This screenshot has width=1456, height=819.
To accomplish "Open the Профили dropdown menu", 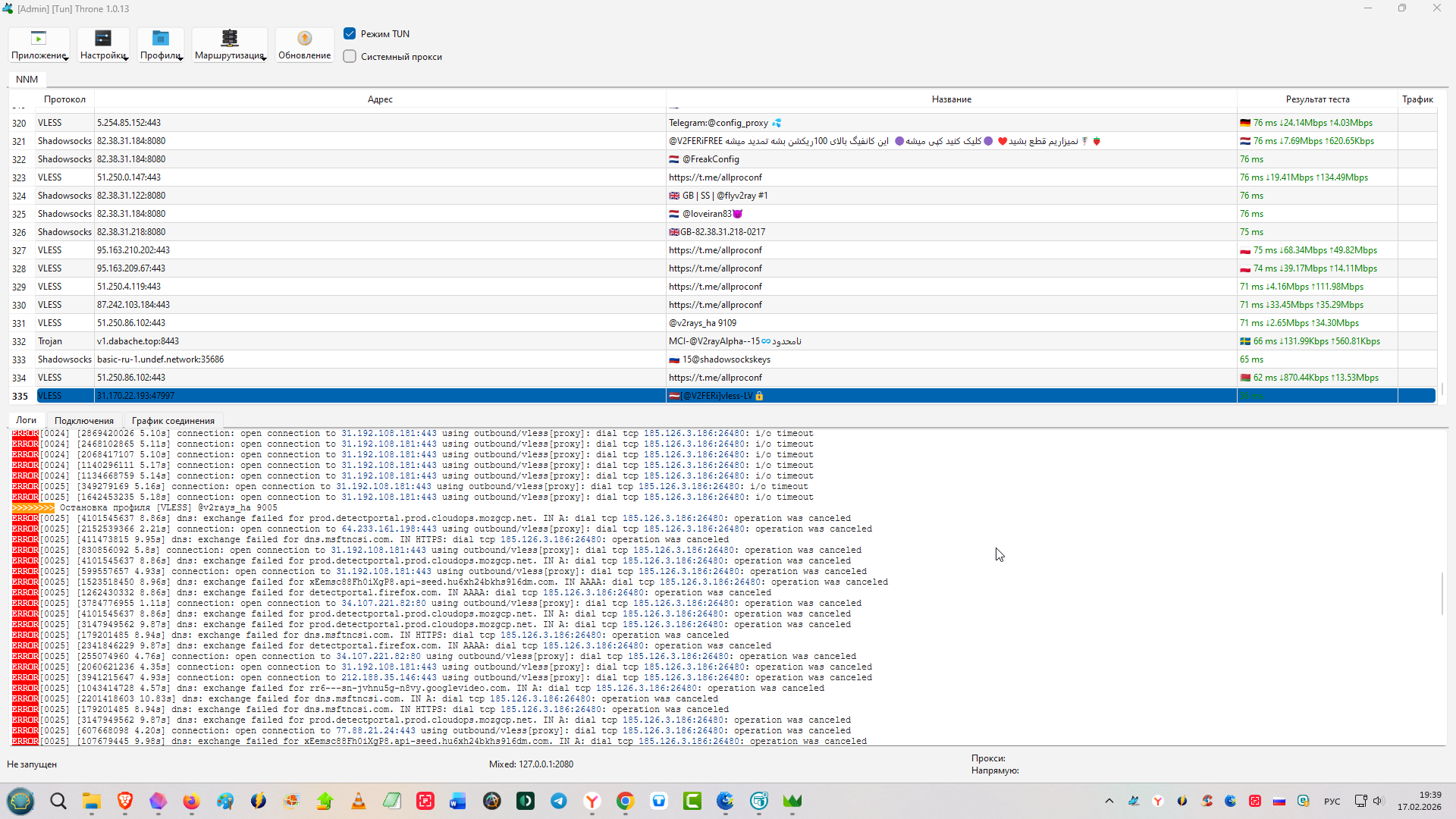I will [161, 45].
